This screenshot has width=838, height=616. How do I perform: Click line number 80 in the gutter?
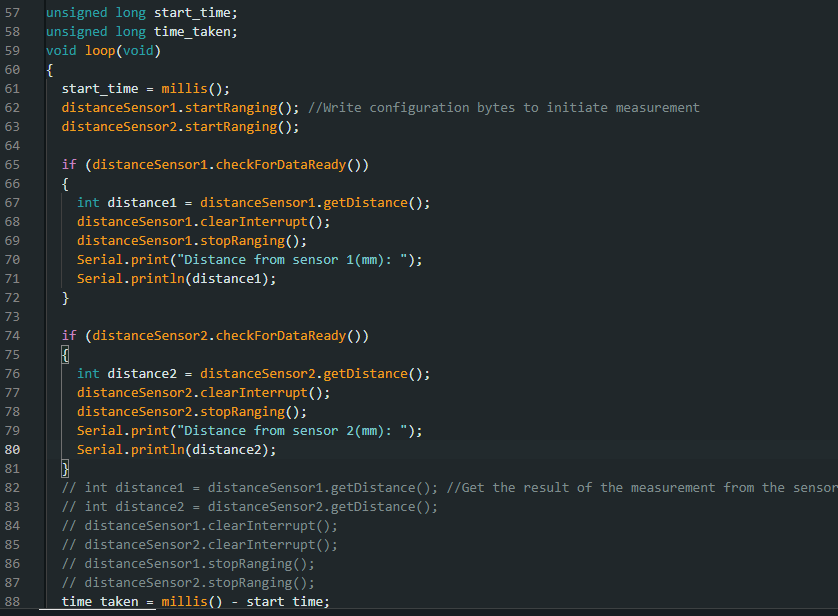12,450
